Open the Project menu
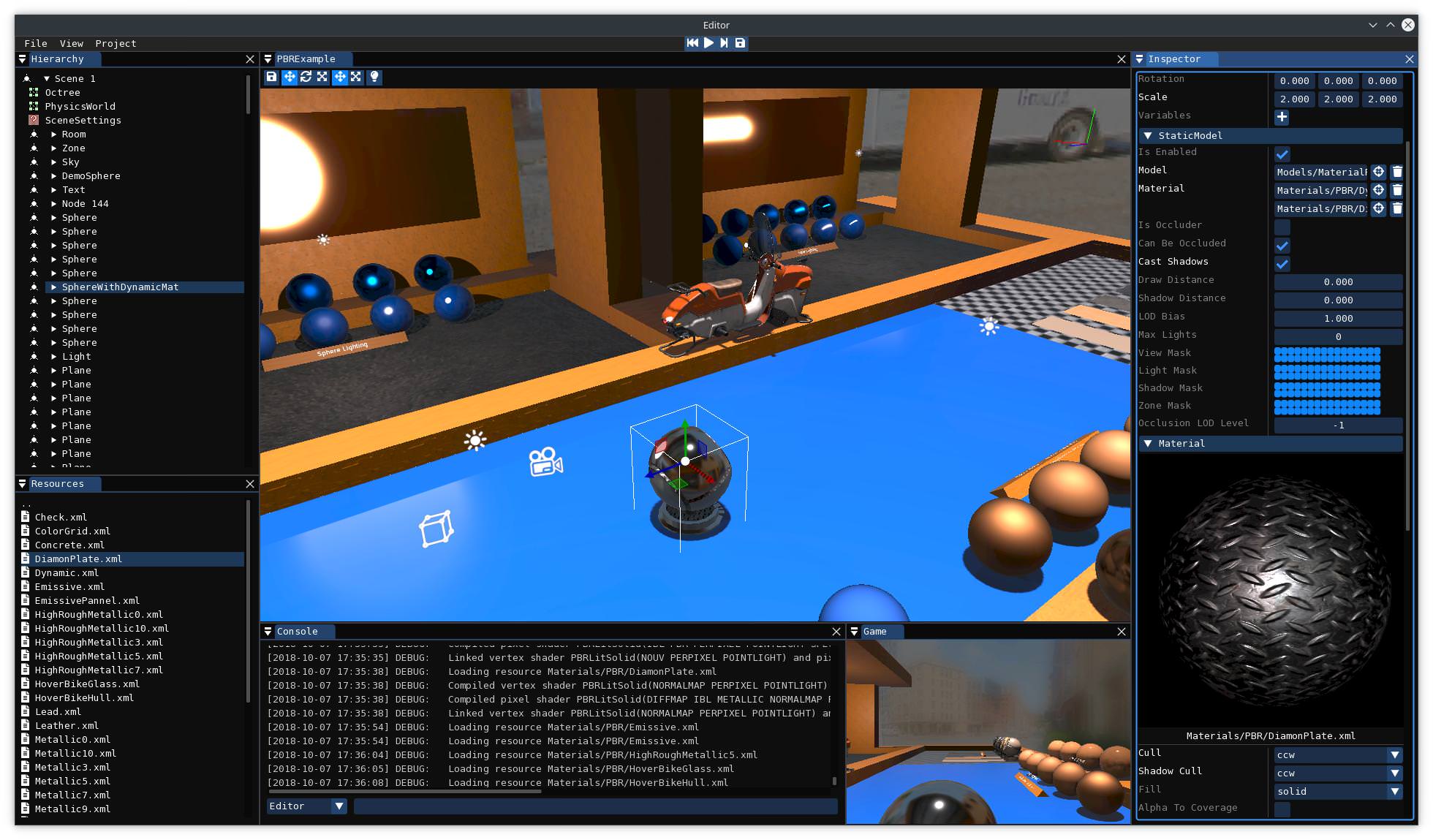This screenshot has height=840, width=1433. click(x=116, y=43)
